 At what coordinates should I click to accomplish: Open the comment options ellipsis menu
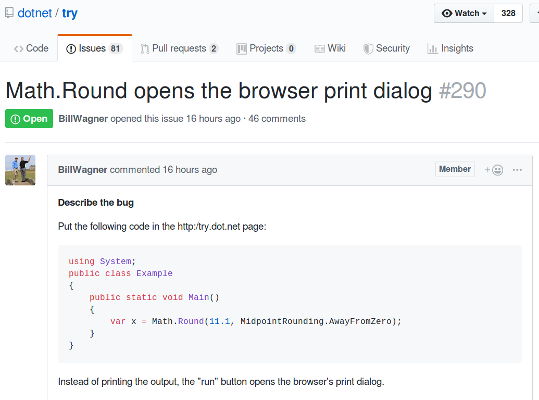[x=517, y=170]
